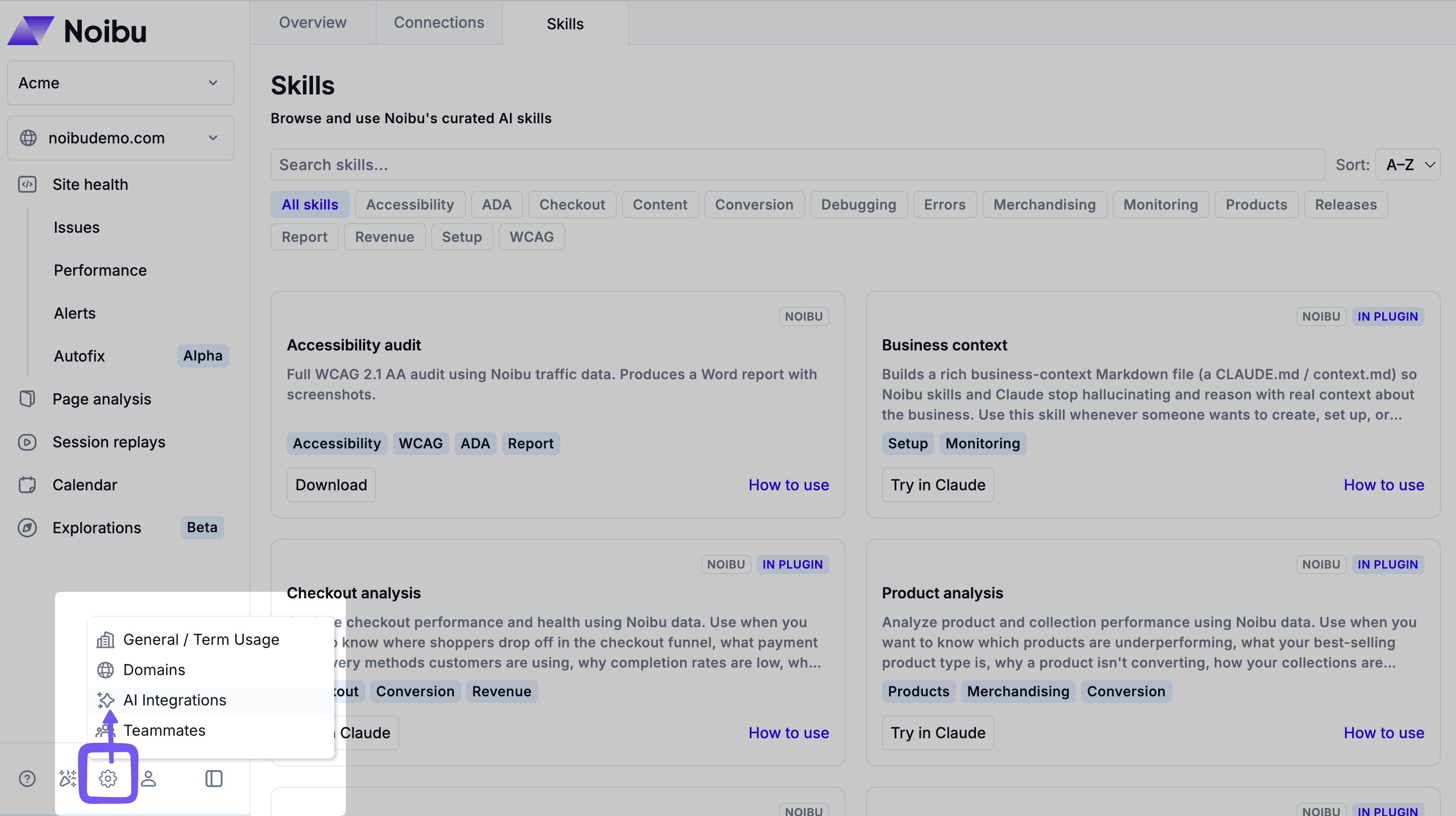Toggle the Checkout filter chip
Screen dimensions: 1456x816
tap(572, 205)
